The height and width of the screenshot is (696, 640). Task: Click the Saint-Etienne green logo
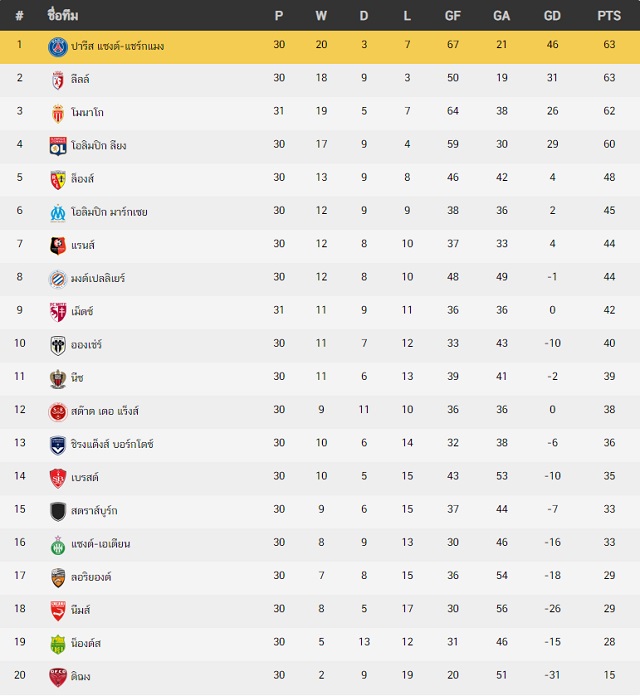point(58,546)
